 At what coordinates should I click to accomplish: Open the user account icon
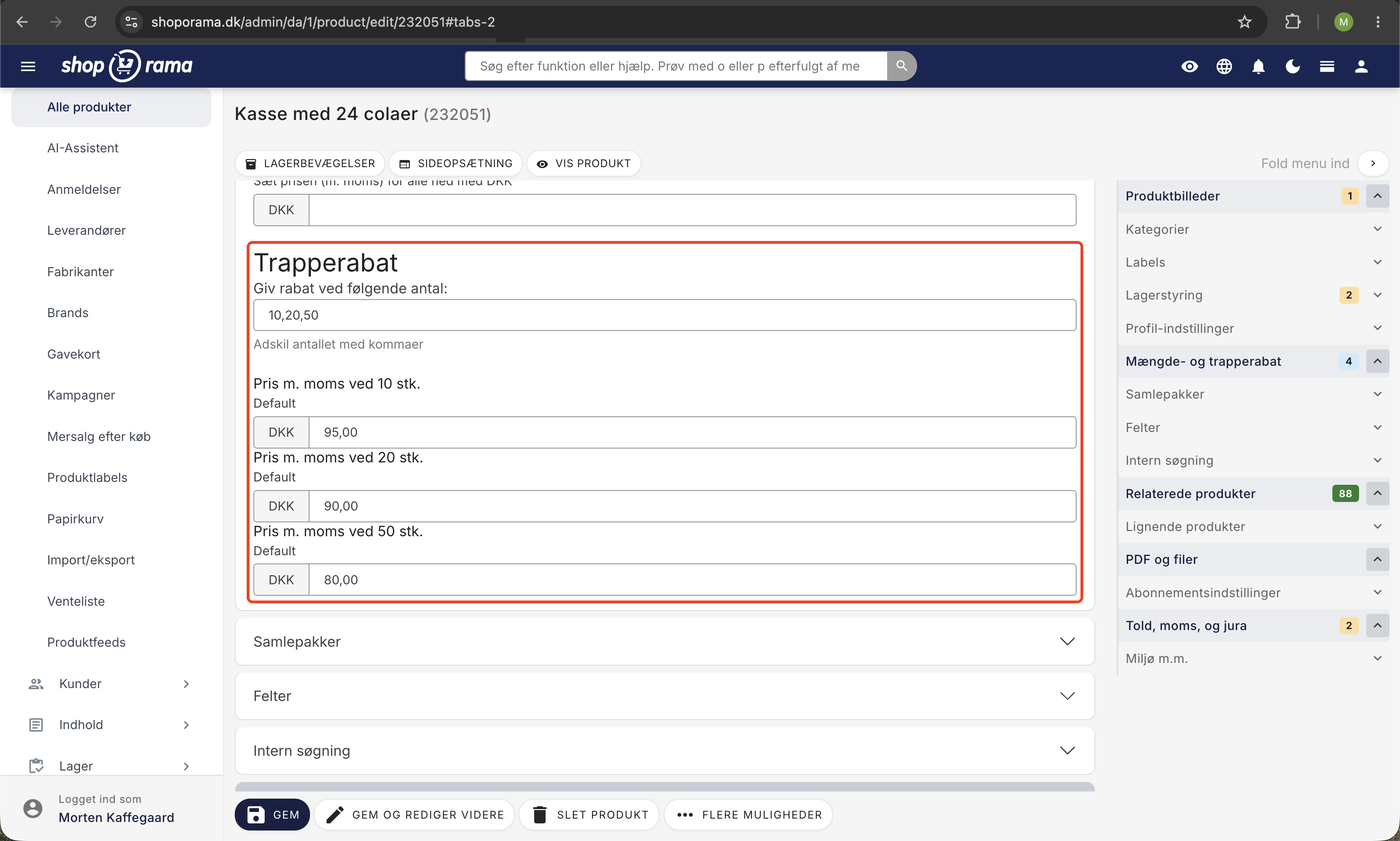click(1361, 66)
